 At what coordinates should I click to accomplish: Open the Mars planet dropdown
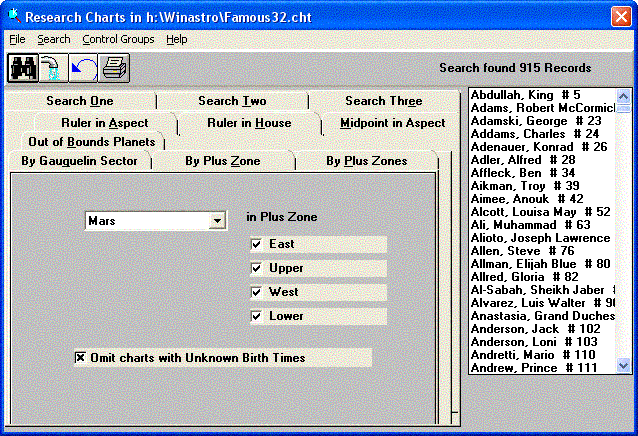tap(217, 221)
